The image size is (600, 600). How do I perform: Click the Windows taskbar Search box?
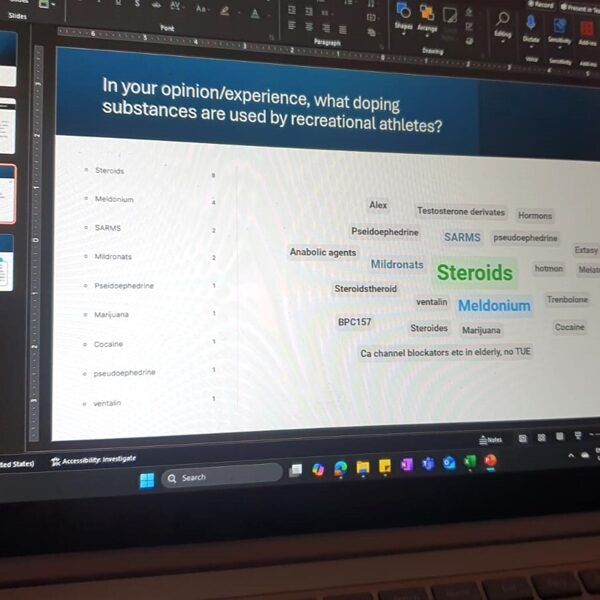click(215, 477)
